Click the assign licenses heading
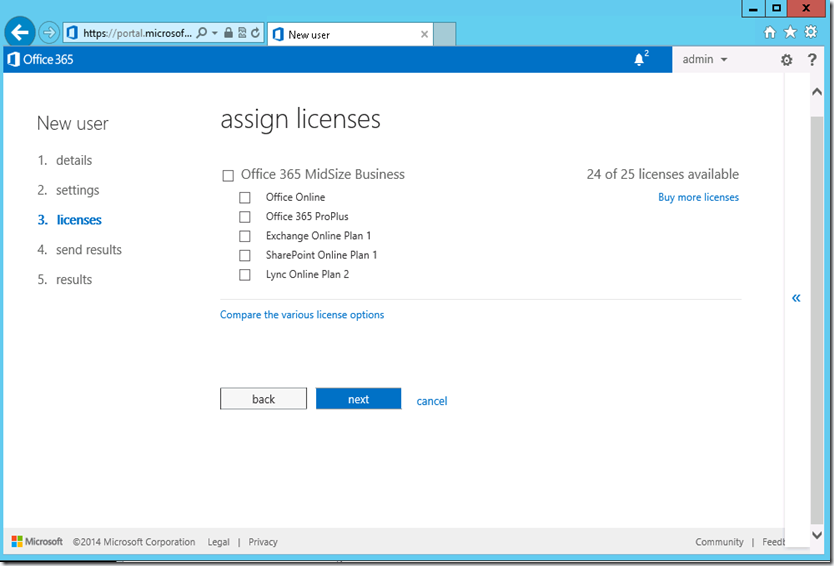 tap(301, 119)
